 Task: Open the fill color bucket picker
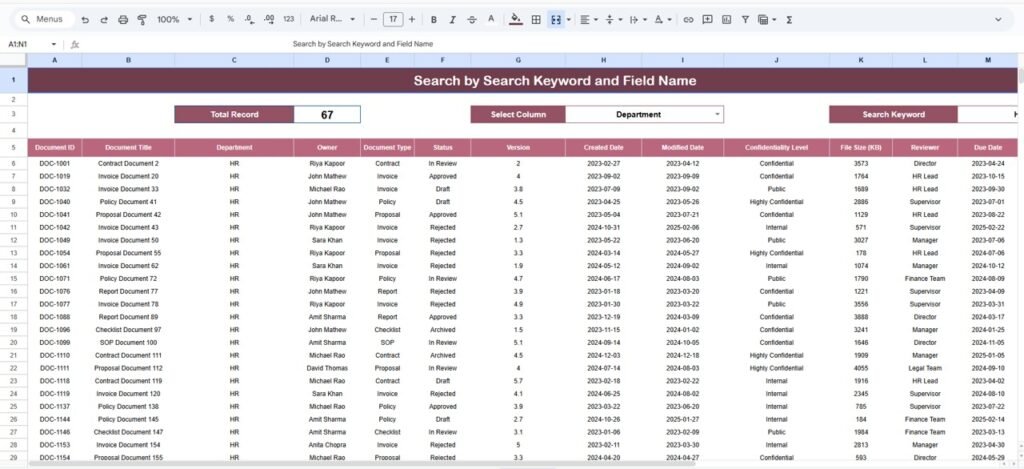click(516, 20)
